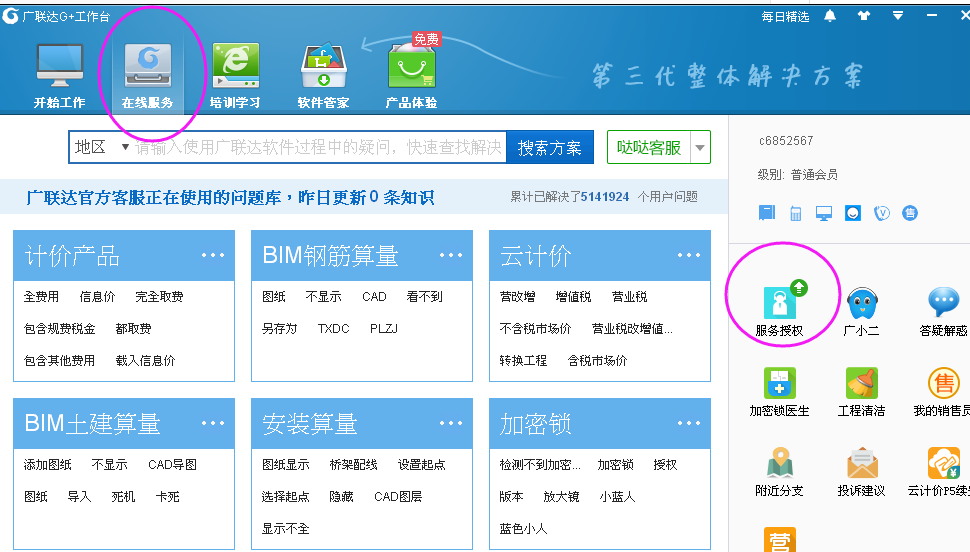Expand more options for BIM土建算量
Screen dimensions: 970x552
(x=213, y=423)
